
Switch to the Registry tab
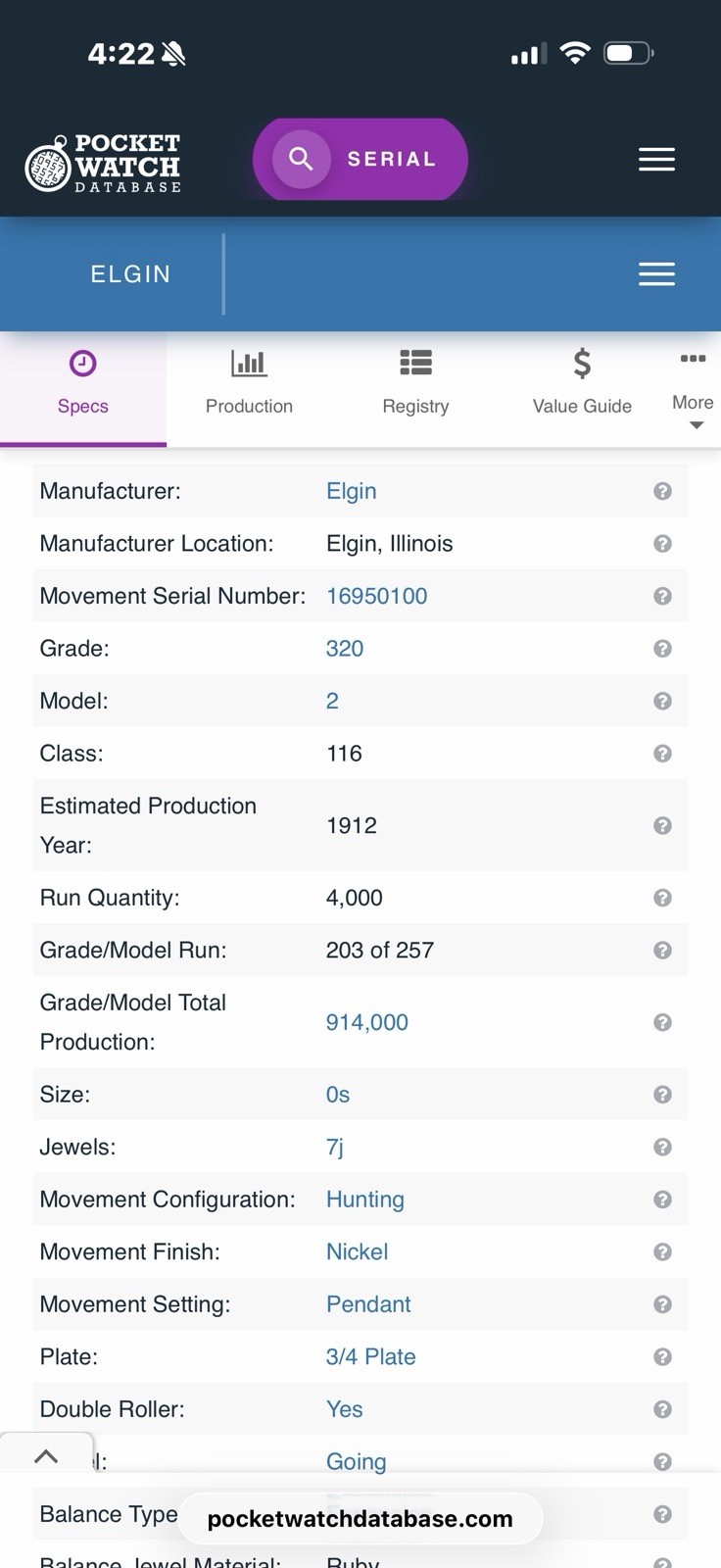click(415, 389)
